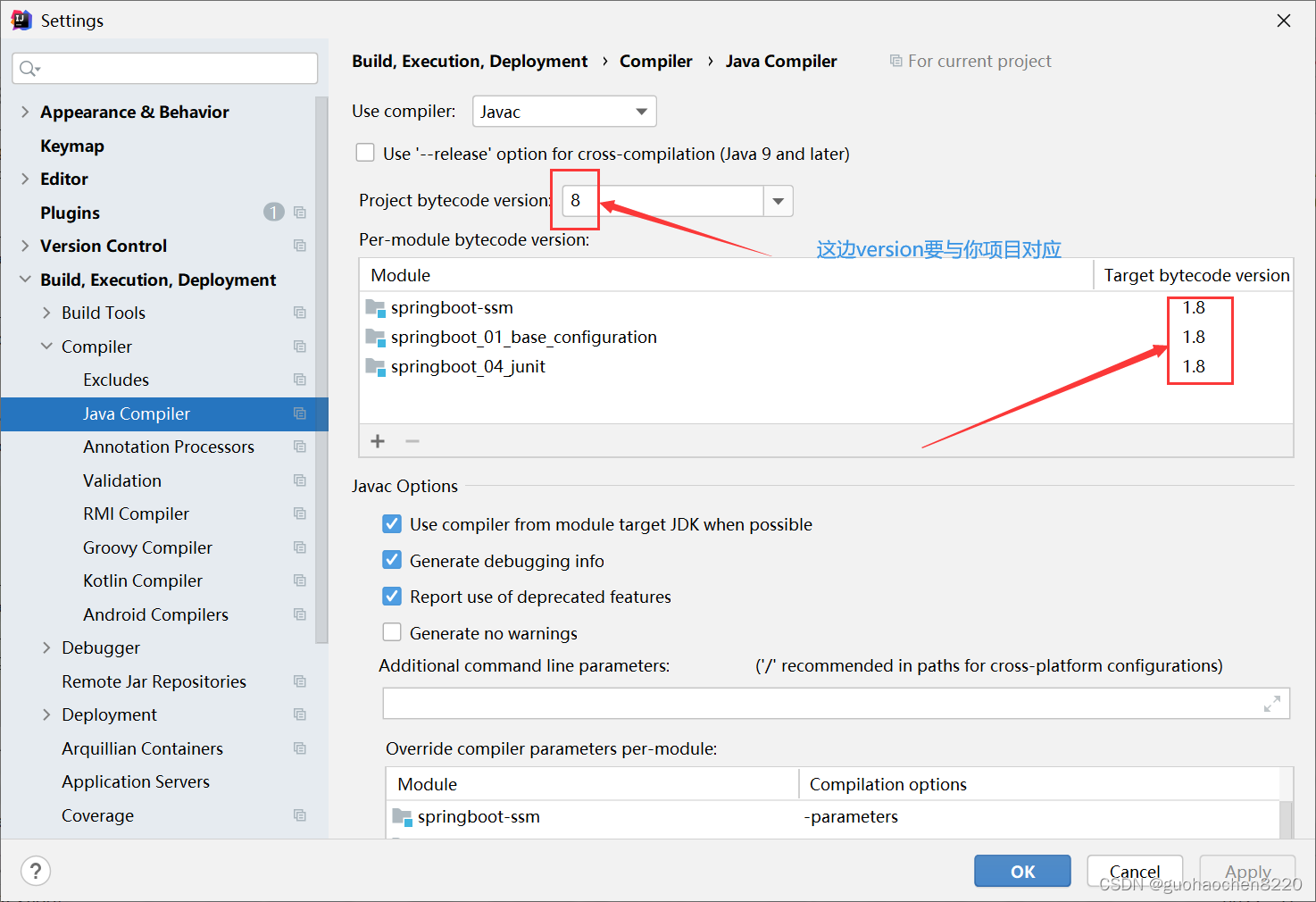Click the project-level icon beside Validation
The height and width of the screenshot is (902, 1316).
[300, 480]
